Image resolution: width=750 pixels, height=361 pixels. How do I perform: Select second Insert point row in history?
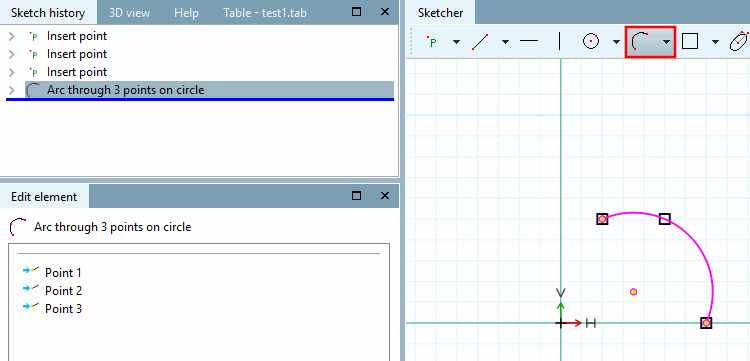pyautogui.click(x=210, y=55)
